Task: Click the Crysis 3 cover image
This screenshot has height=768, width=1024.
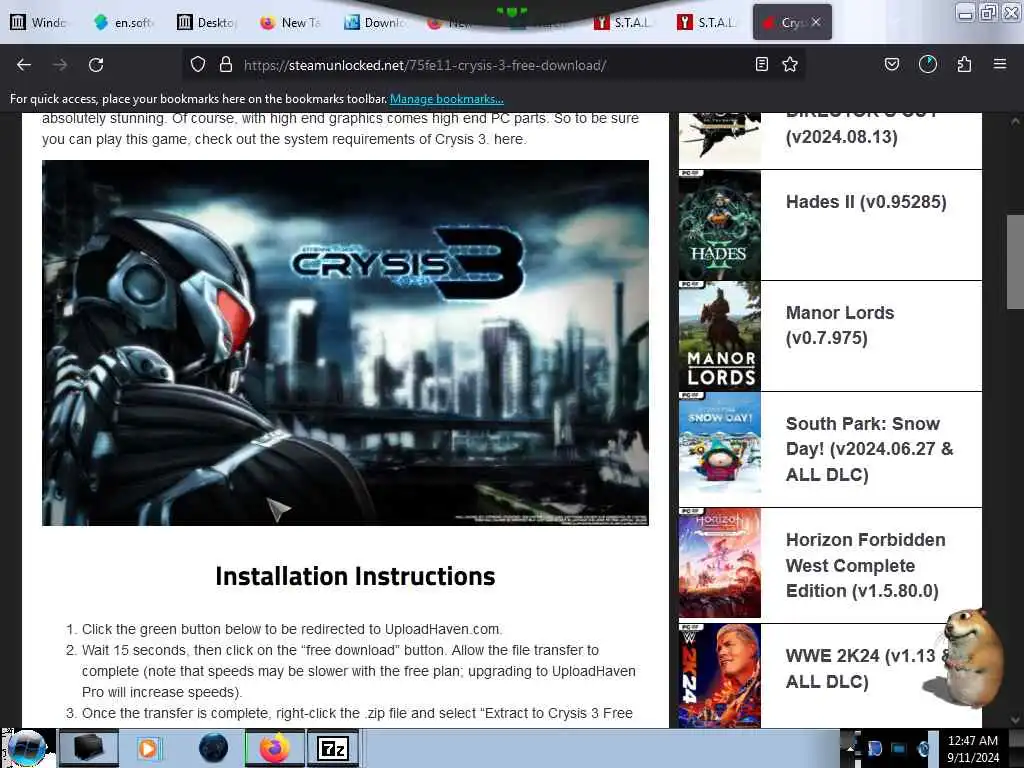Action: (x=345, y=343)
